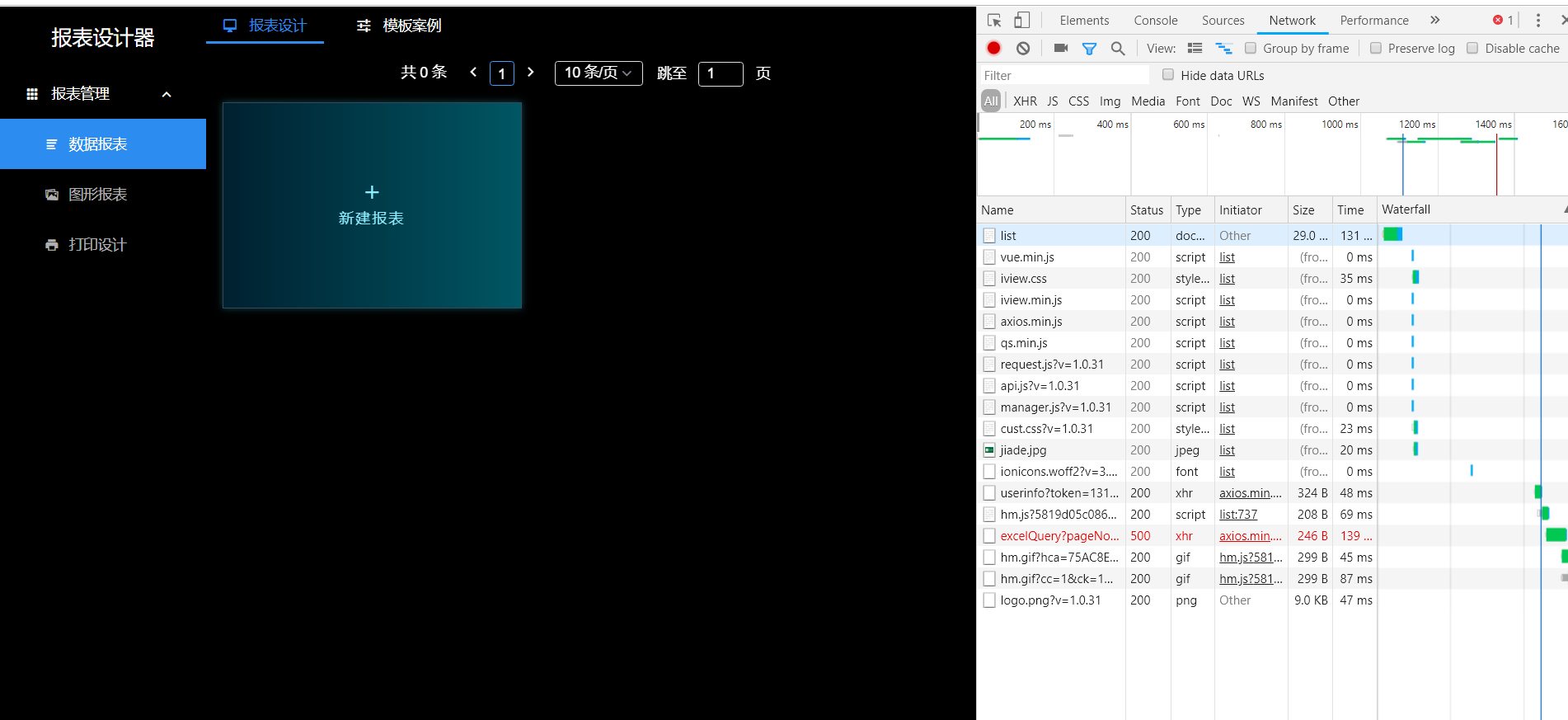Open the 10 条/页 page size dropdown
1568x720 pixels.
[x=599, y=73]
